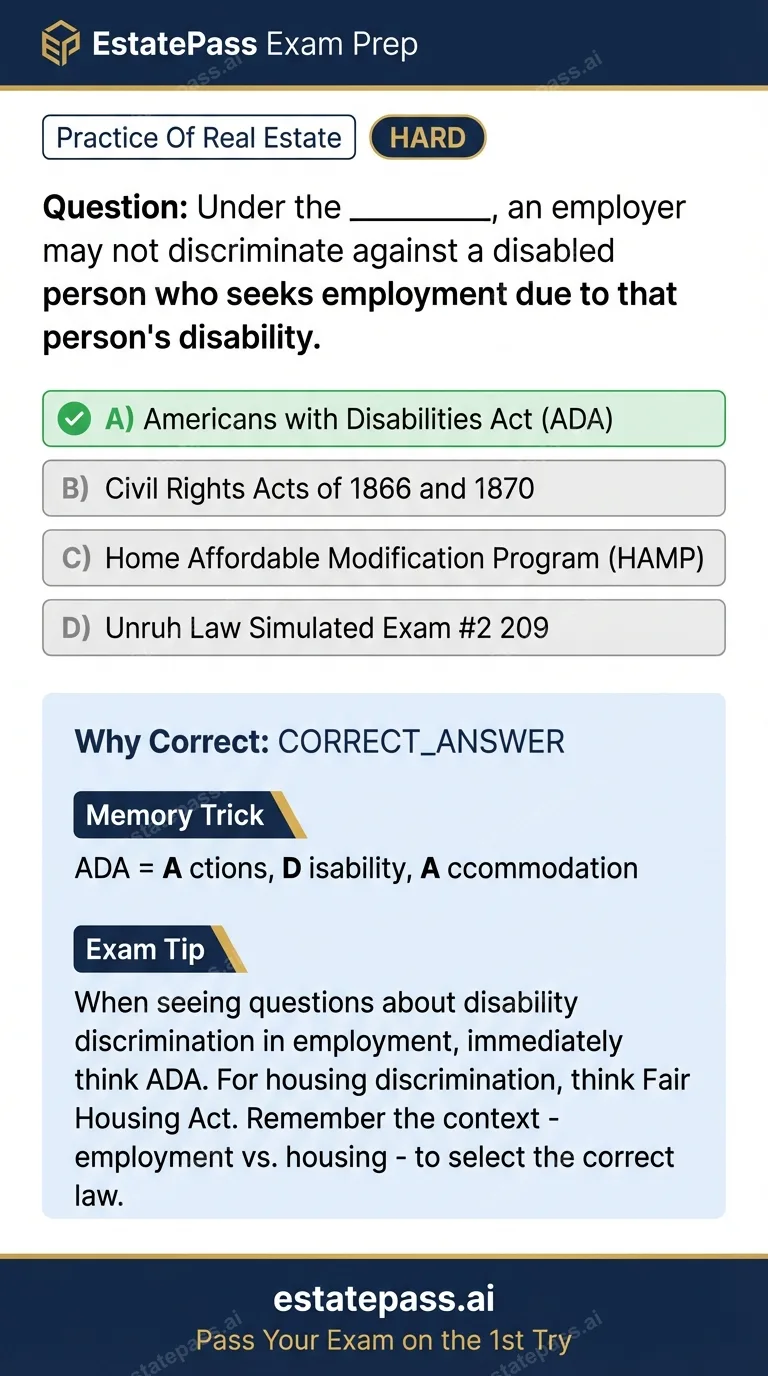Click the gold chevron on Memory Trick tag
Image resolution: width=768 pixels, height=1376 pixels.
(290, 814)
